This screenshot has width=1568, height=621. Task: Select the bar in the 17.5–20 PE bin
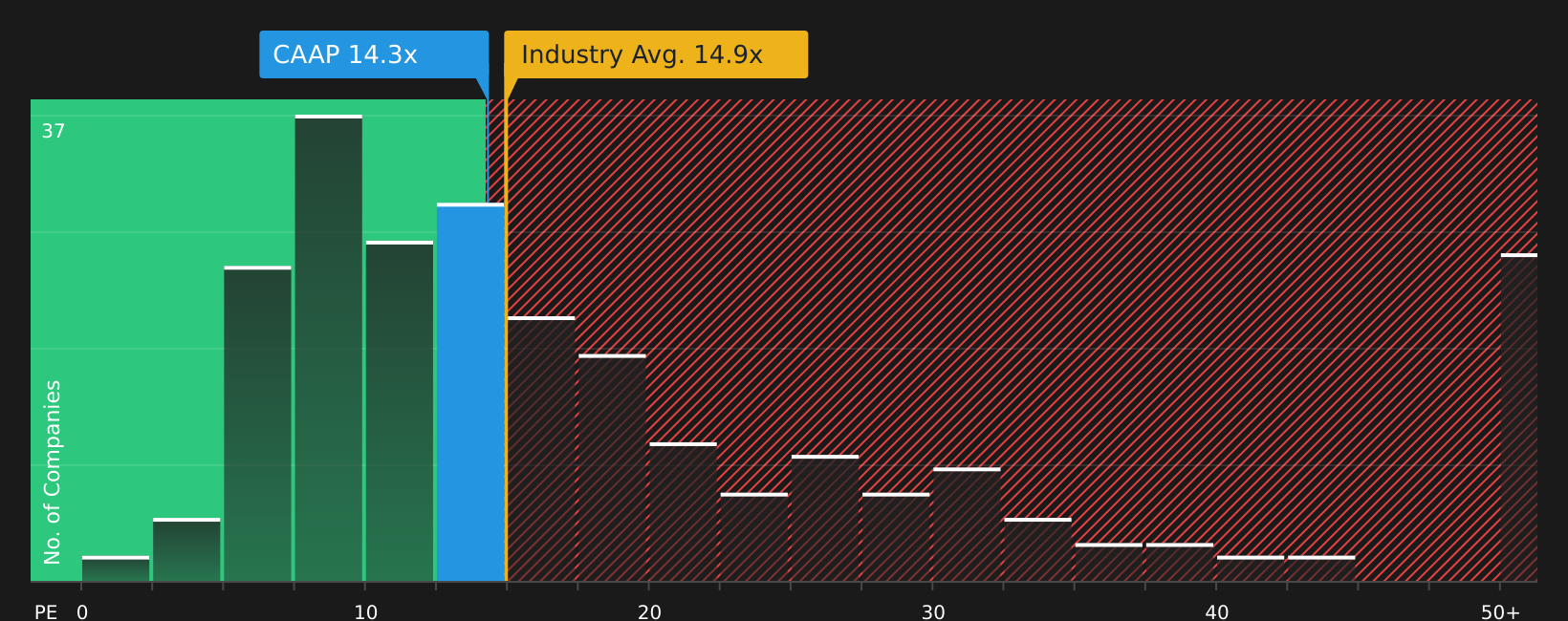pos(612,467)
